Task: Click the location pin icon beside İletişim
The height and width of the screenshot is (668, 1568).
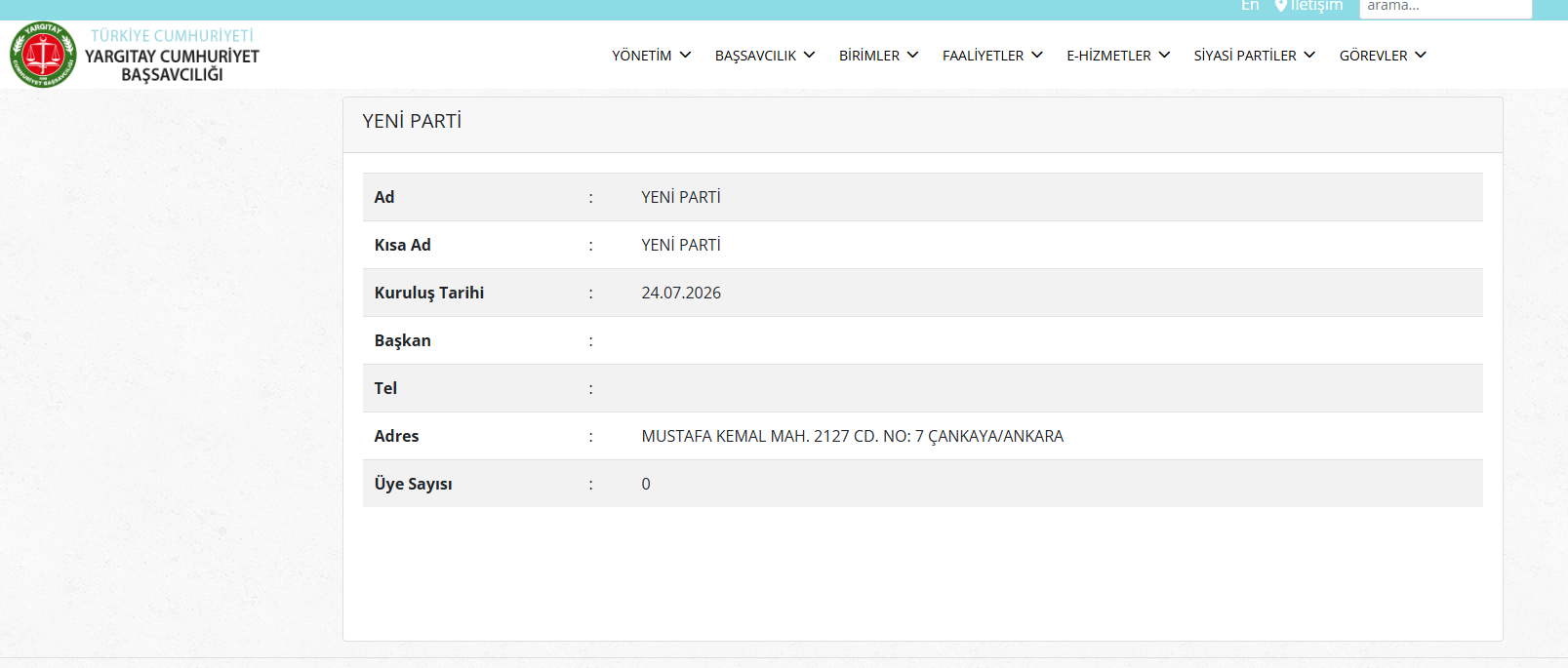Action: coord(1281,6)
